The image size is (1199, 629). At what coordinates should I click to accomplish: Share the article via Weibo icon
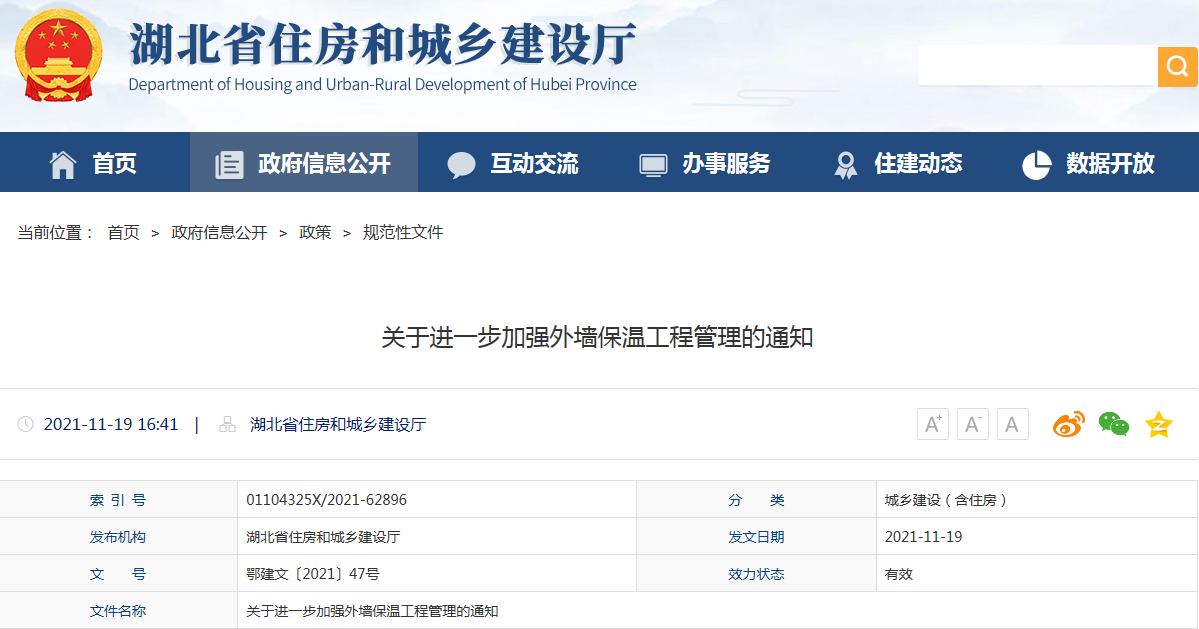click(x=1069, y=424)
